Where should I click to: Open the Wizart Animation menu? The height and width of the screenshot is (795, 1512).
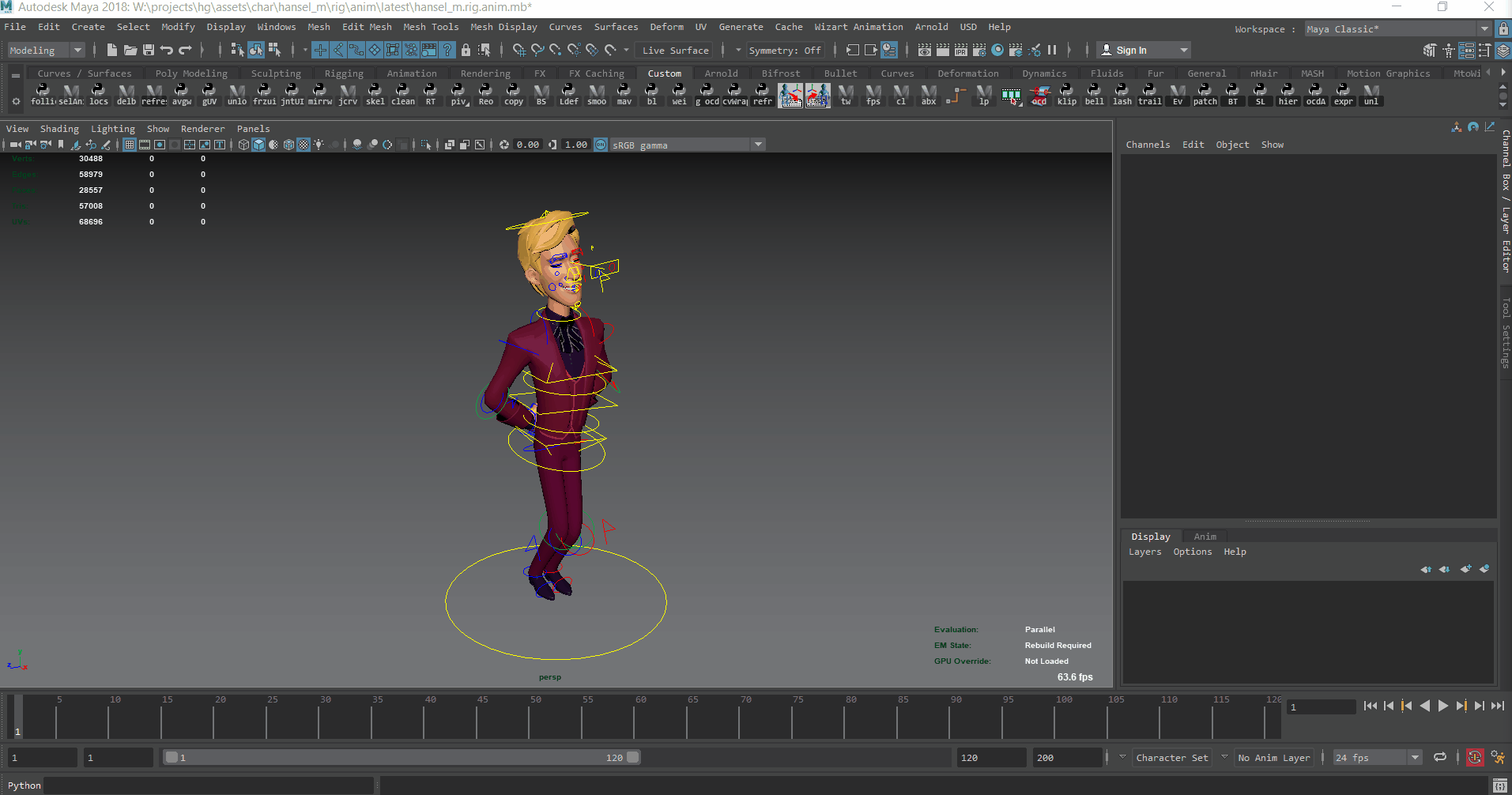858,27
